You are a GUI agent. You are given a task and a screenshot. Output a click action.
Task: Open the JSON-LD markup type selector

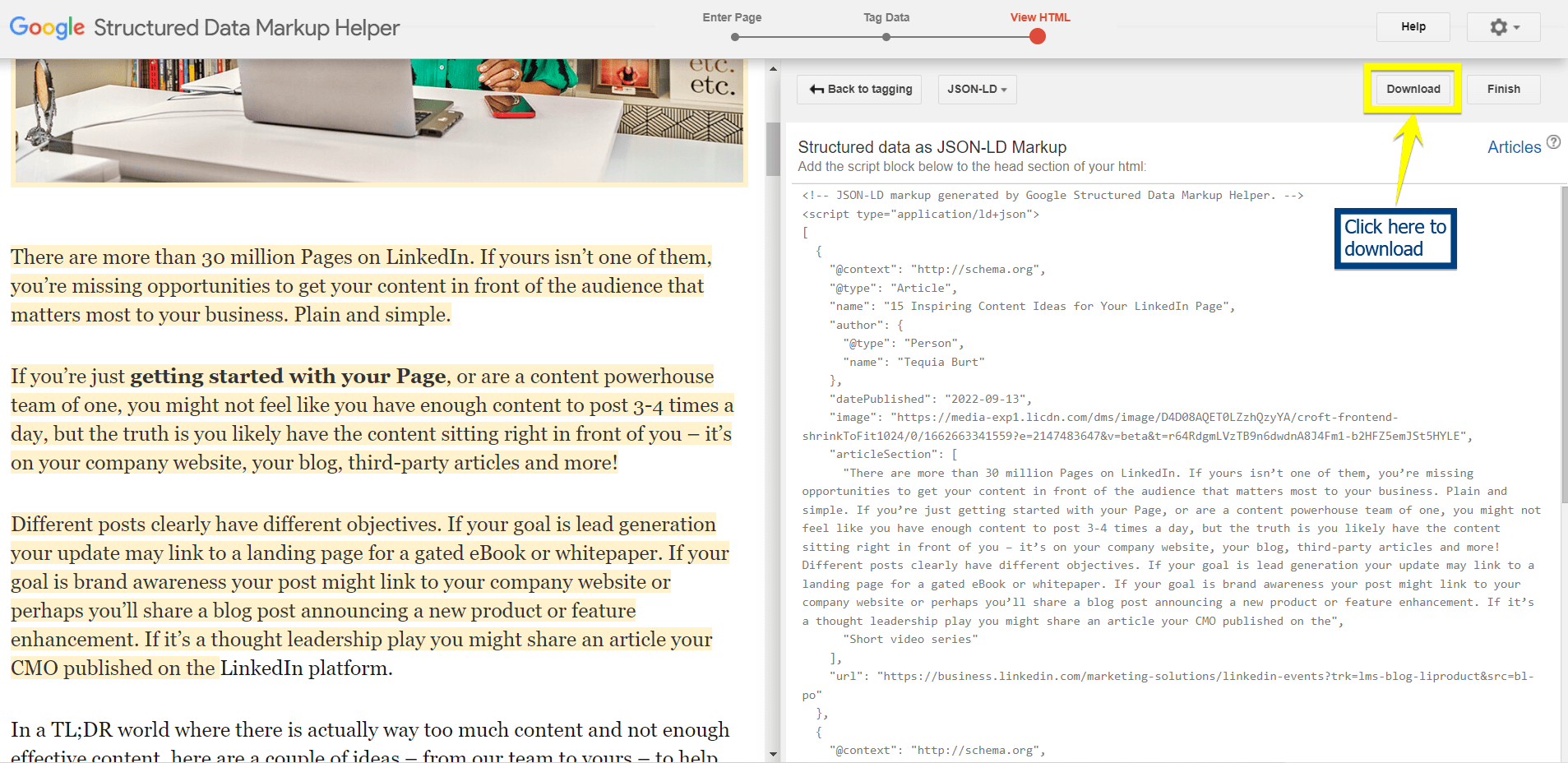[976, 89]
